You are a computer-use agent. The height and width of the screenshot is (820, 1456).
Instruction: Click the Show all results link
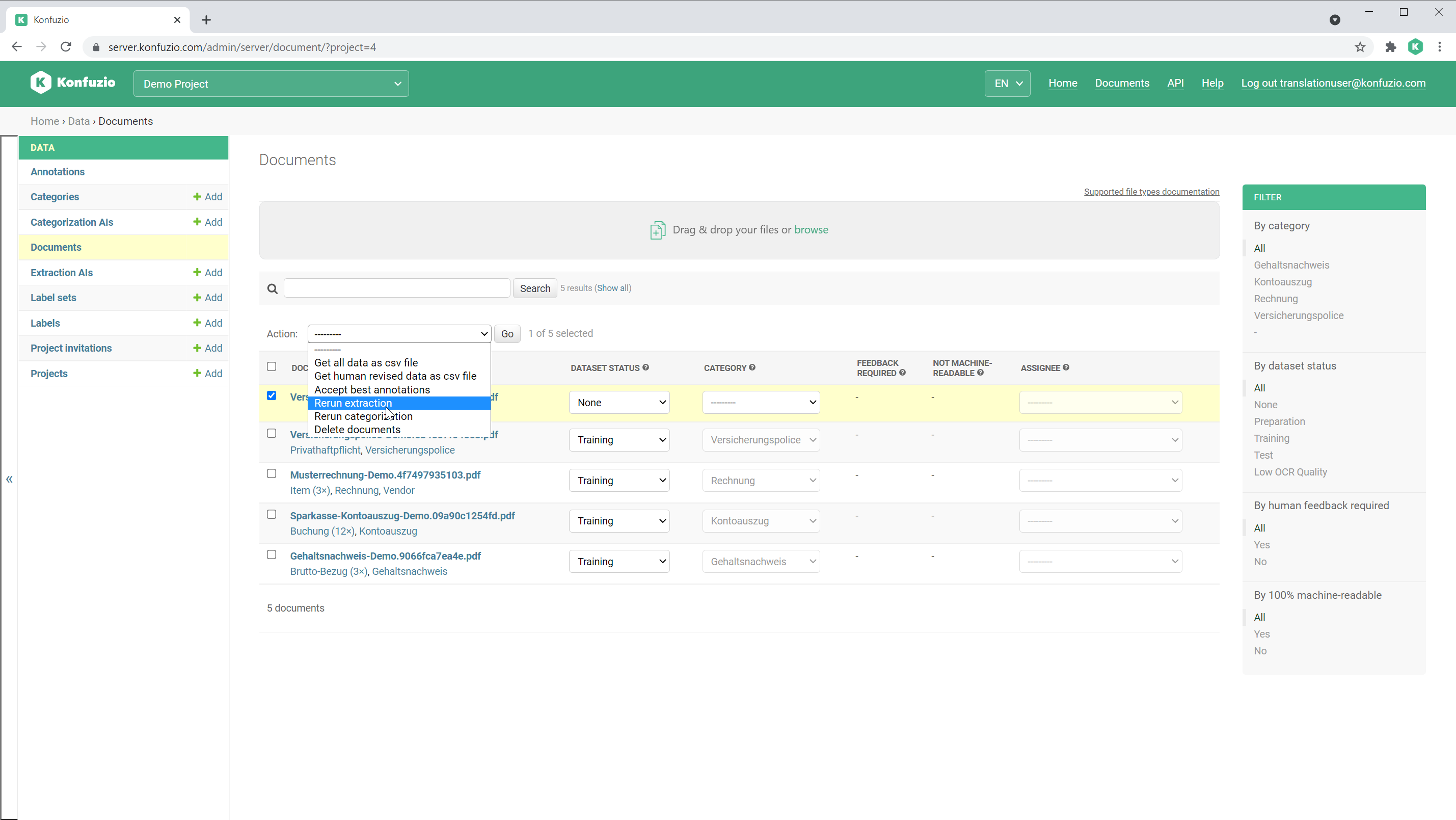[613, 288]
